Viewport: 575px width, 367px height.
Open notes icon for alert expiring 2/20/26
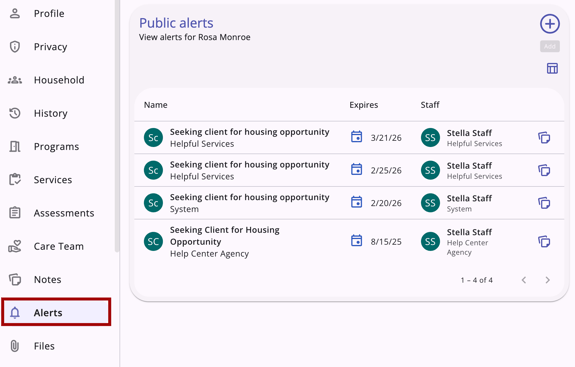(x=544, y=203)
